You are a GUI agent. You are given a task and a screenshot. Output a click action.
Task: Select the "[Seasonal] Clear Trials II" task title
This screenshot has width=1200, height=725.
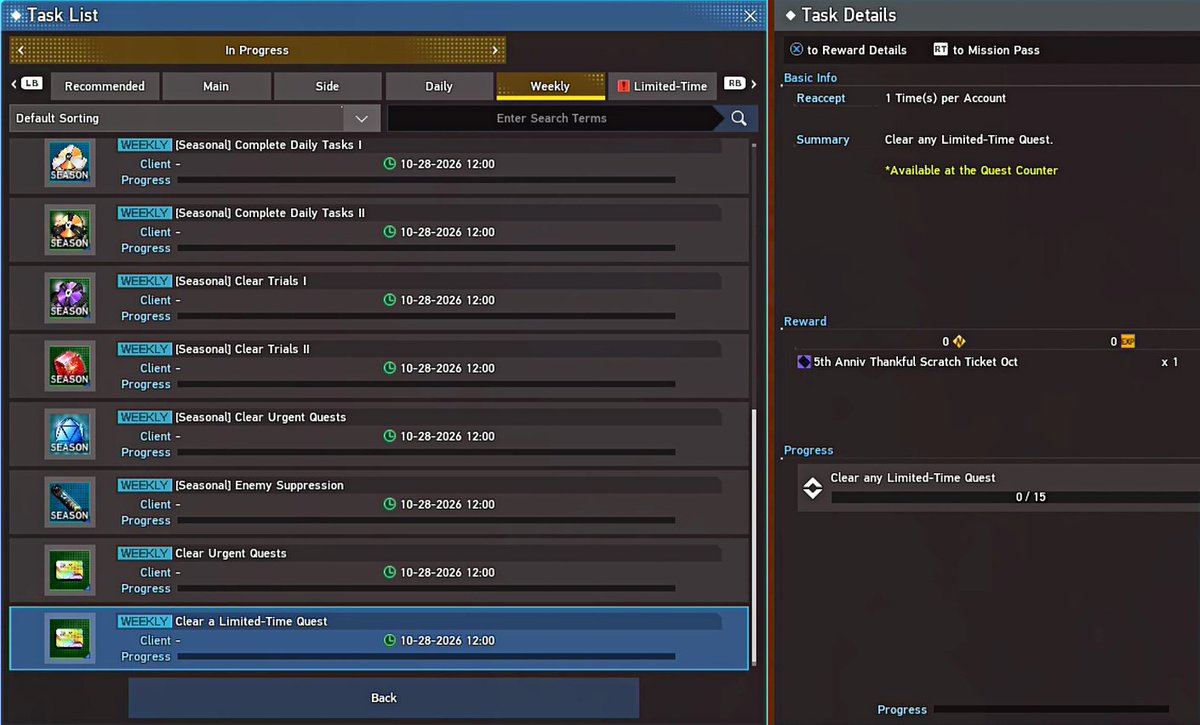tap(242, 349)
